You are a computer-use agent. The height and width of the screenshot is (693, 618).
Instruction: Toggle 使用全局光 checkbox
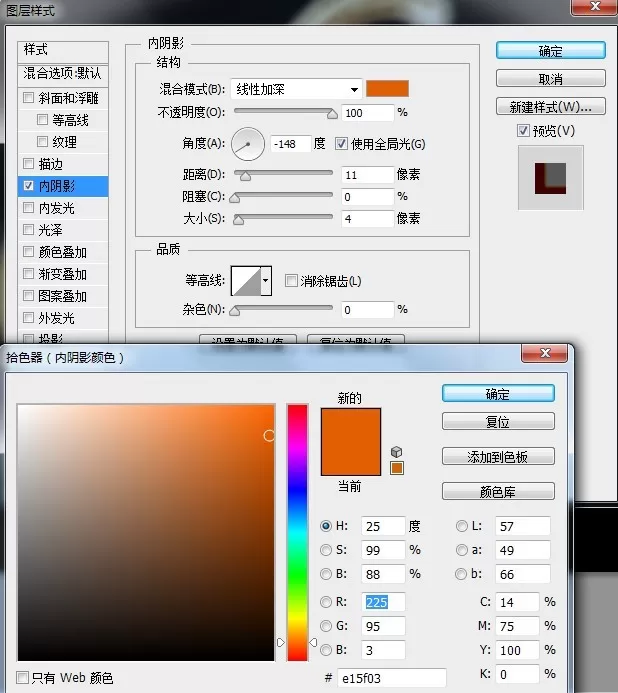click(341, 144)
